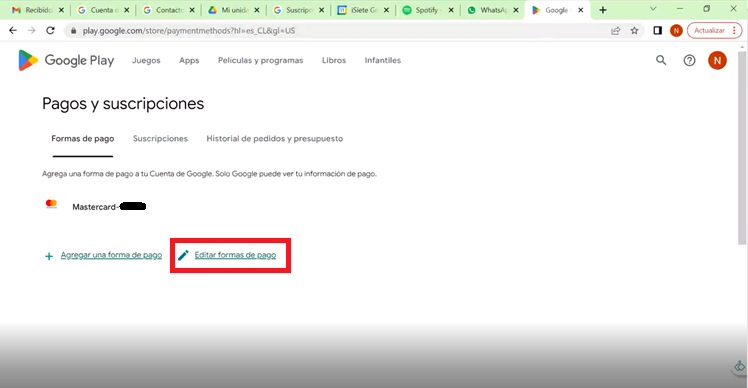This screenshot has width=748, height=388.
Task: Switch to the WhatsApp browser tab
Action: [x=492, y=10]
